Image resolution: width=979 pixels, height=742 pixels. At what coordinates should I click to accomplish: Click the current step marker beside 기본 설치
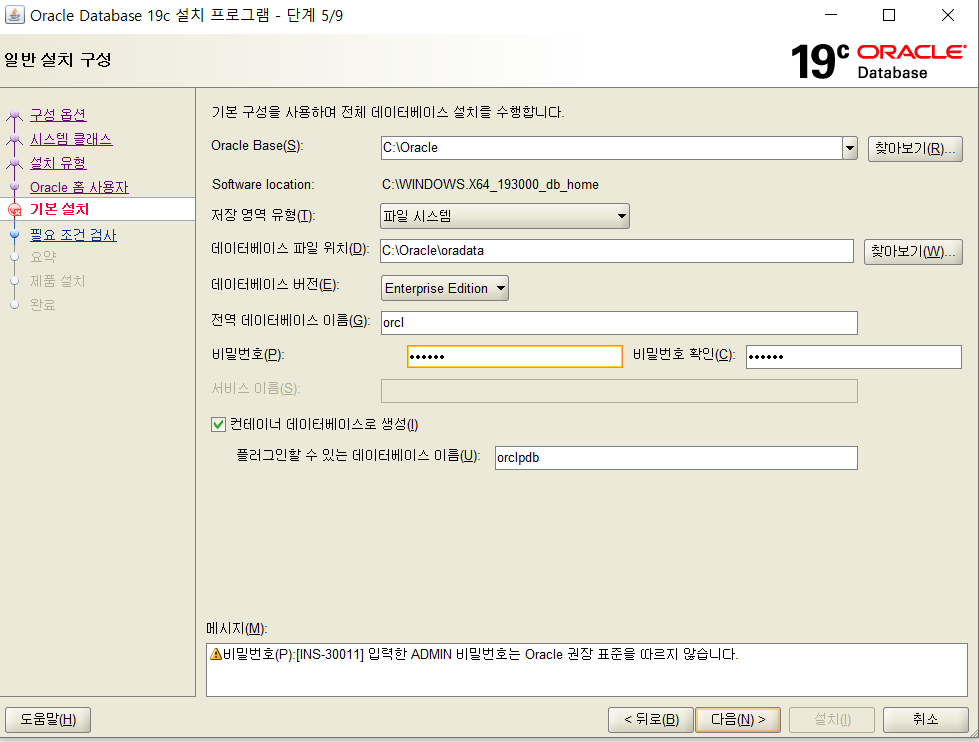coord(14,210)
